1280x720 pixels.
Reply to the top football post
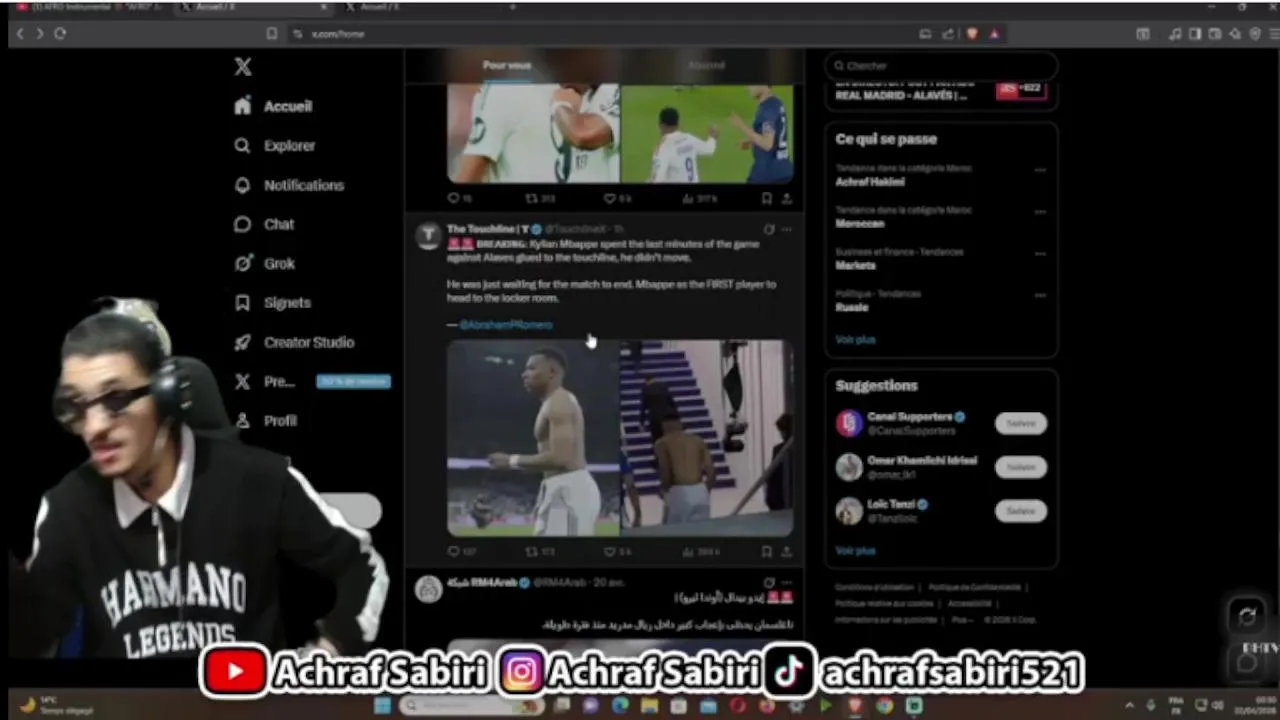458,199
